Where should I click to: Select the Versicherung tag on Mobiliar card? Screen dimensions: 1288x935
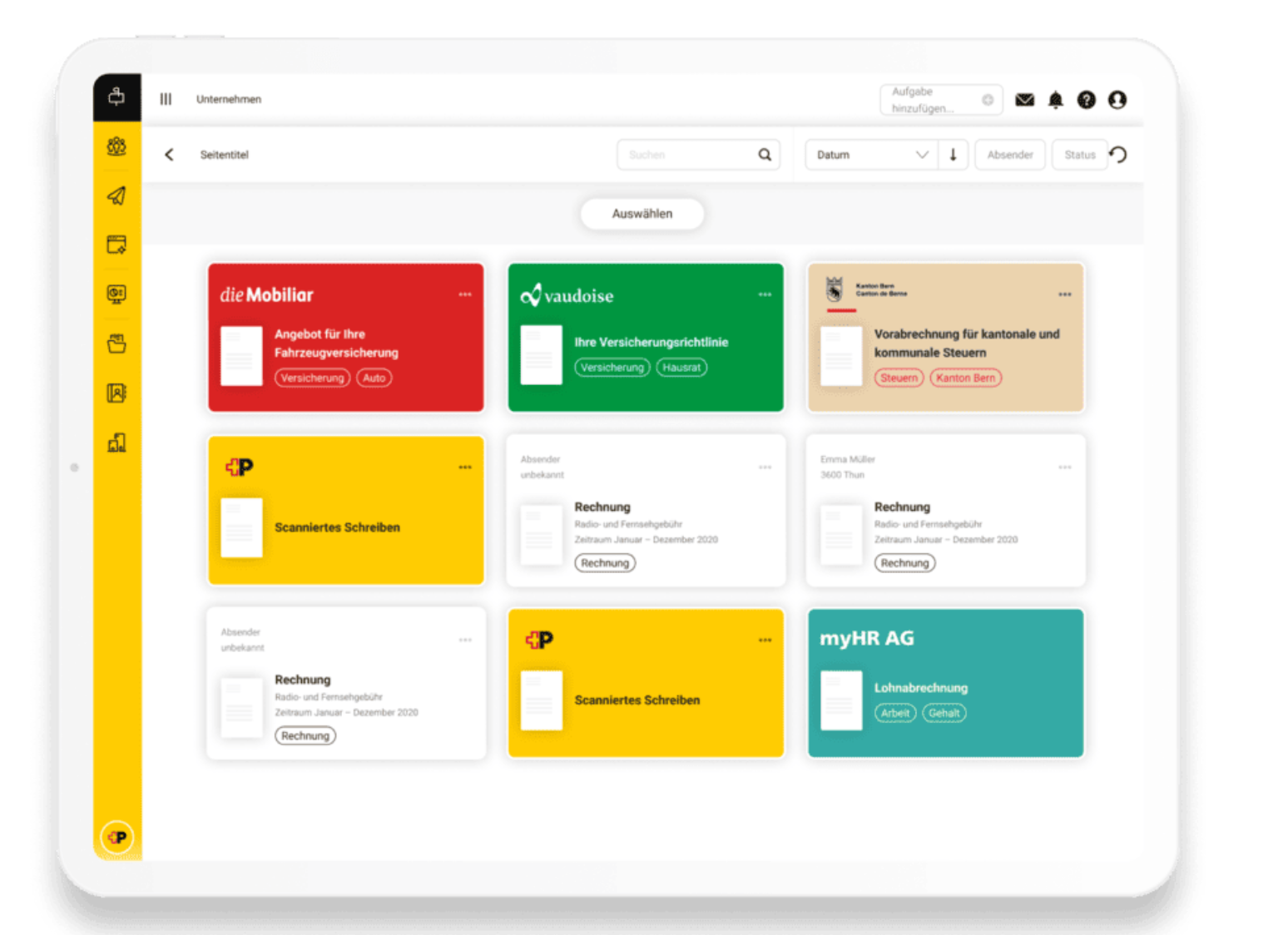tap(312, 378)
